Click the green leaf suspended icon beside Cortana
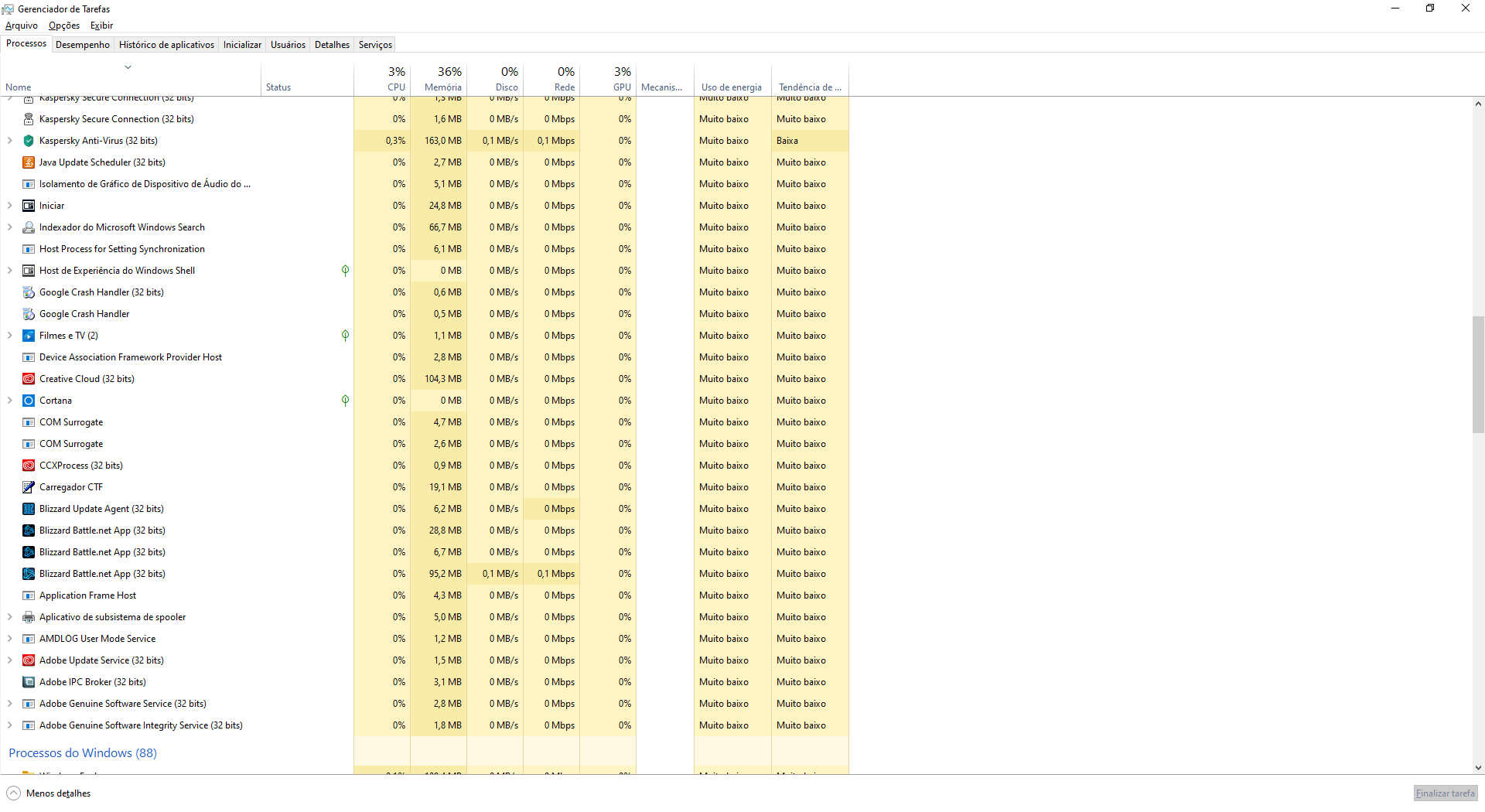 click(345, 401)
